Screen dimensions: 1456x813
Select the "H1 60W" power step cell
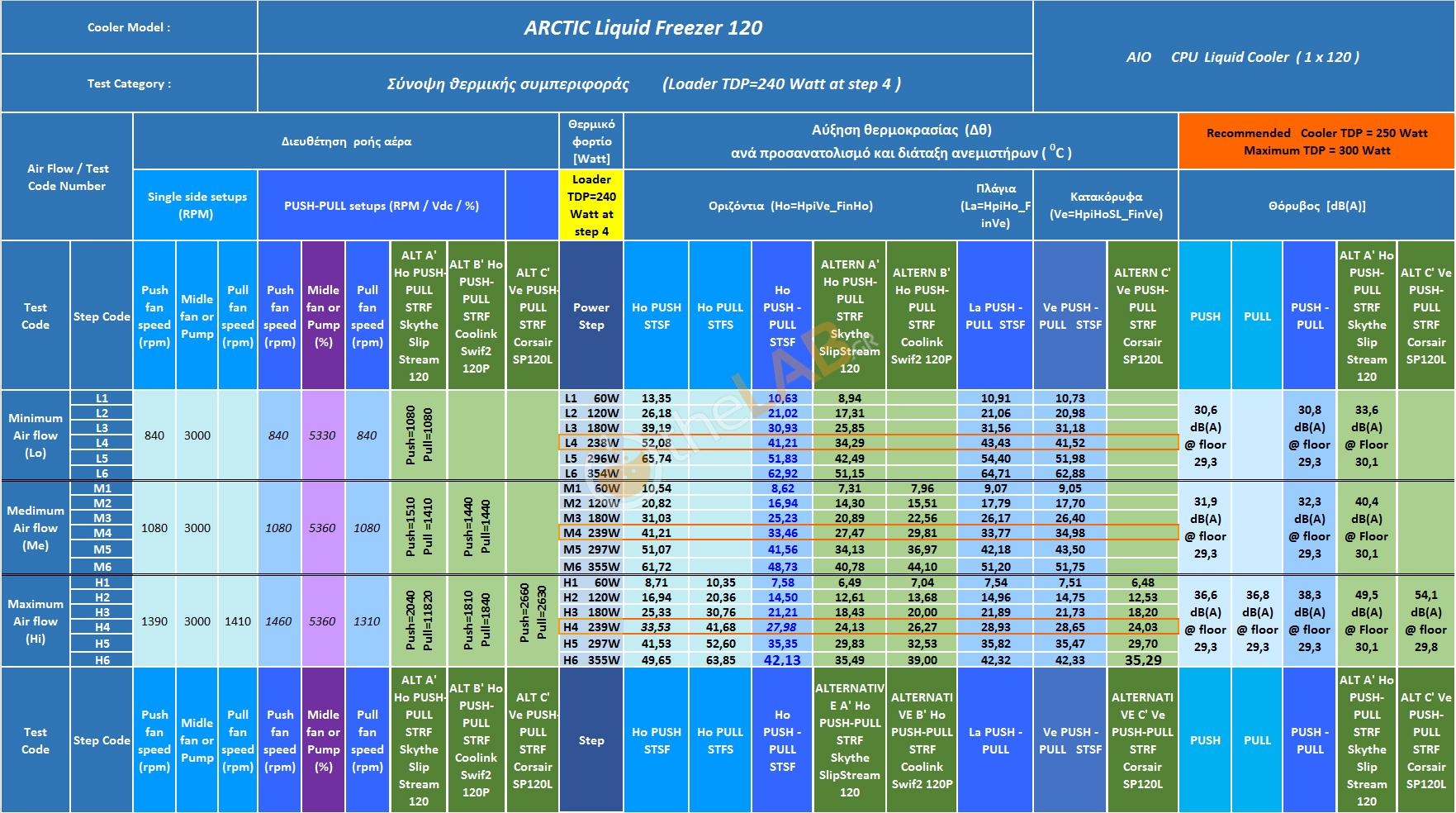pos(591,582)
